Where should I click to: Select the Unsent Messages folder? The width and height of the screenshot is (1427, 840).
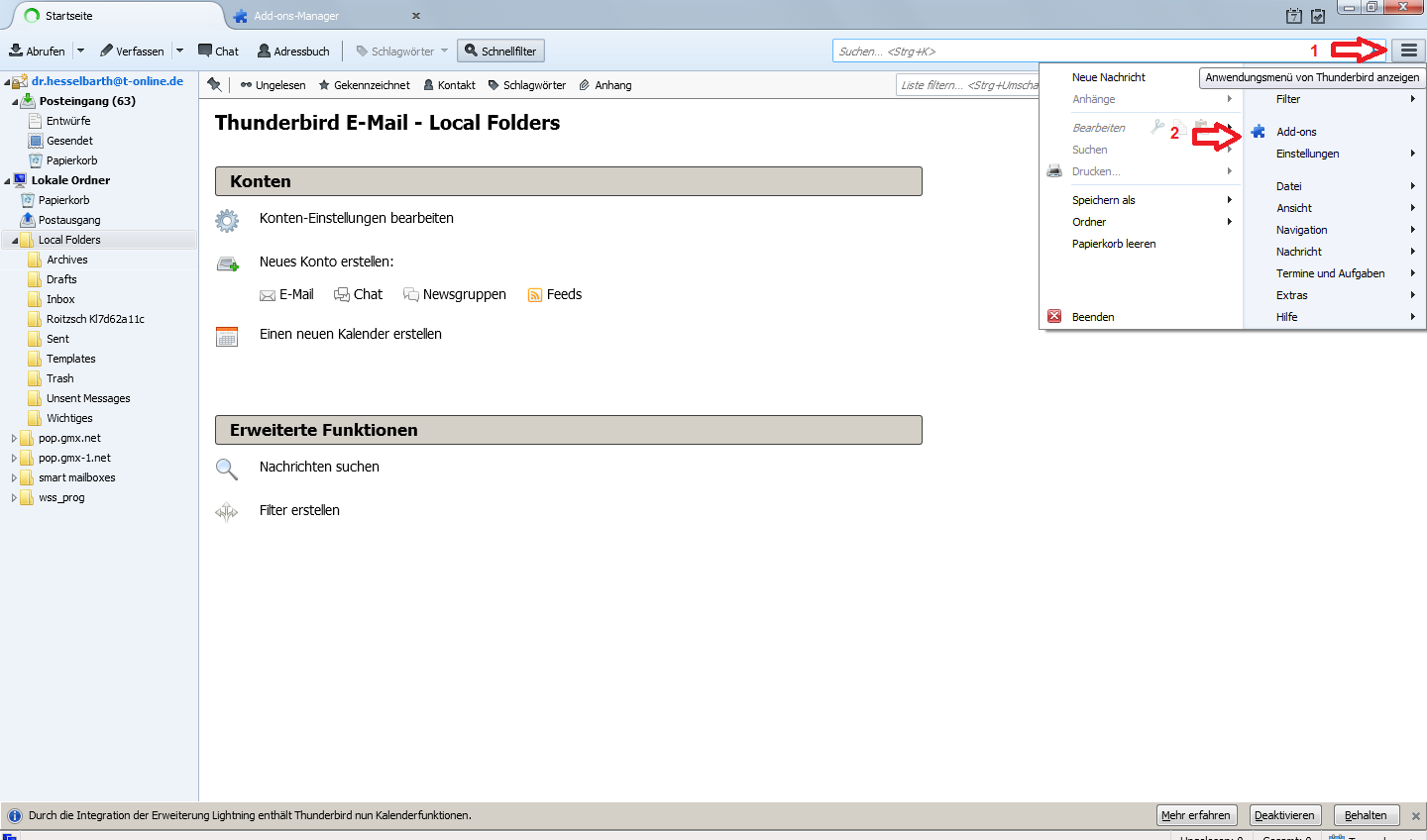[88, 398]
